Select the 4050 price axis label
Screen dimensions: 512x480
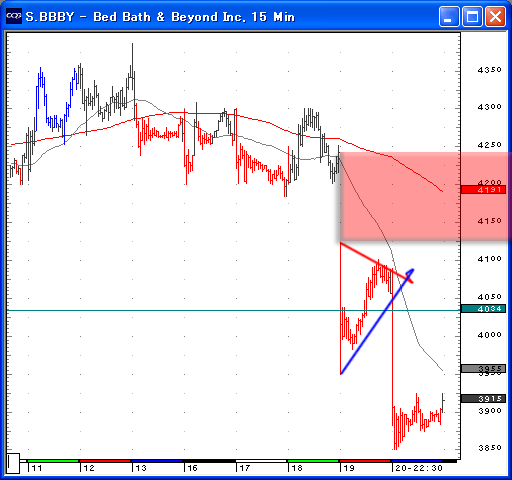[x=489, y=297]
